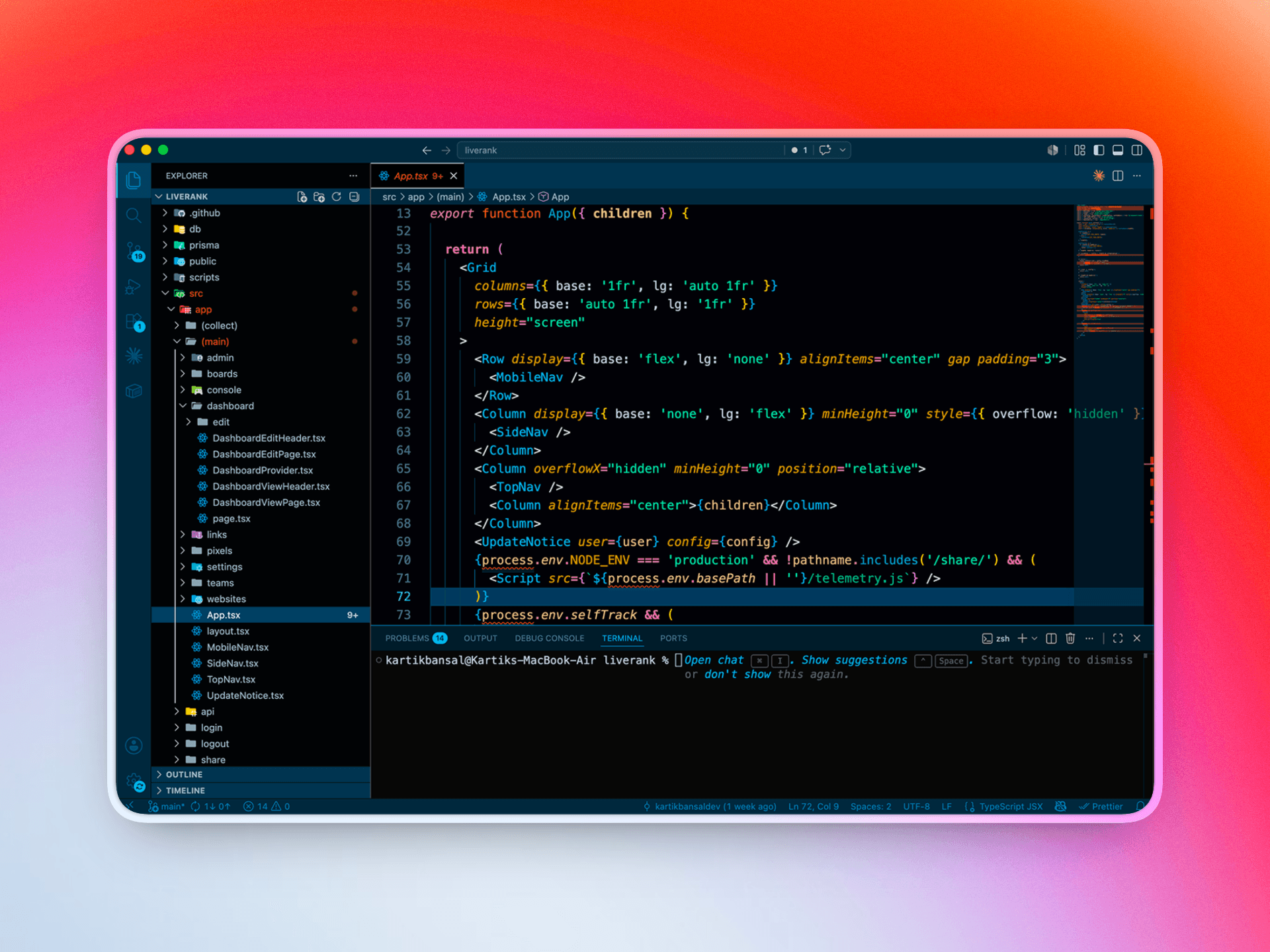The width and height of the screenshot is (1270, 952).
Task: Open Source Control view with 19 badge
Action: (134, 252)
